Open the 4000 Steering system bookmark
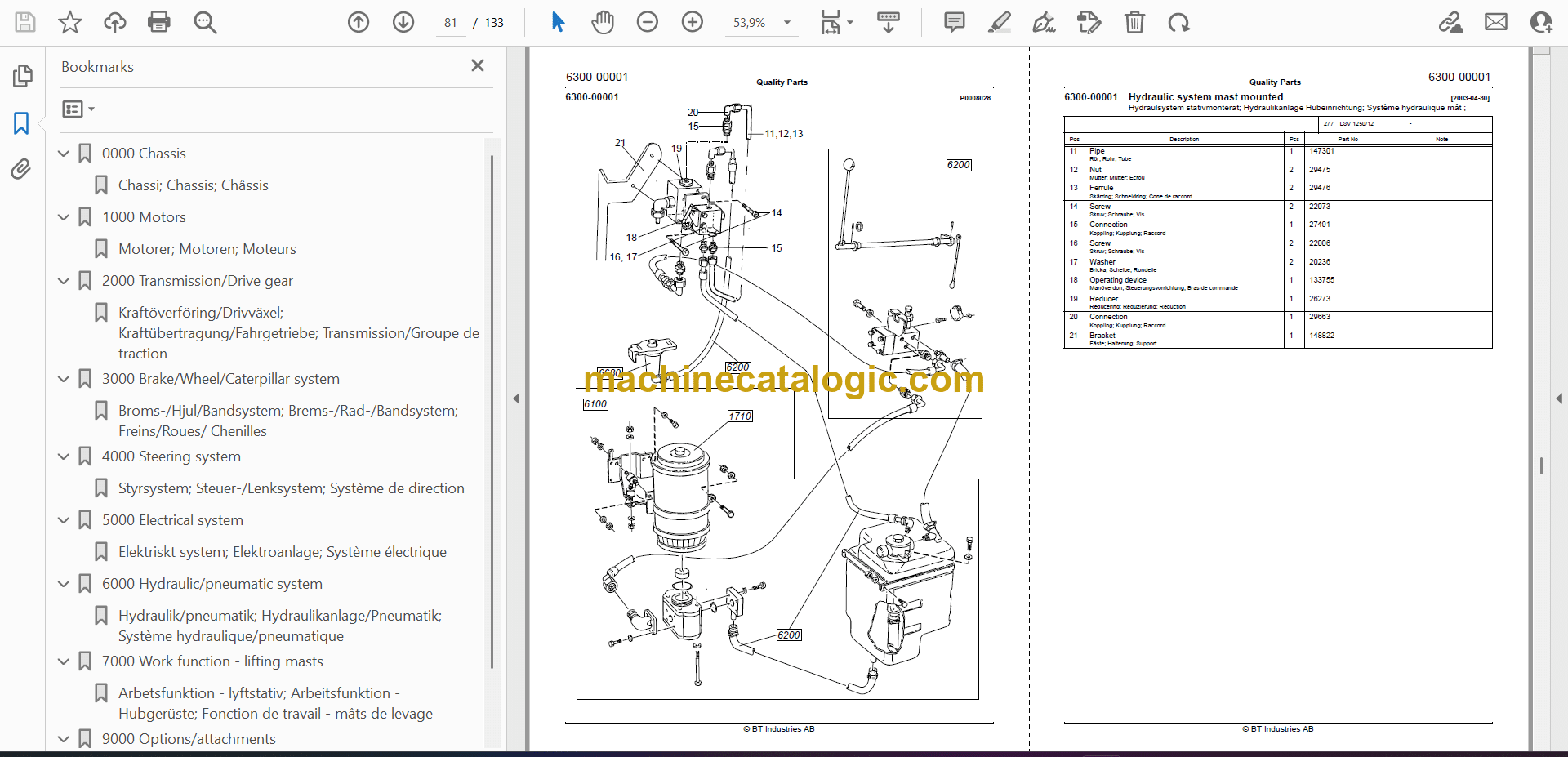Image resolution: width=1568 pixels, height=757 pixels. tap(171, 456)
